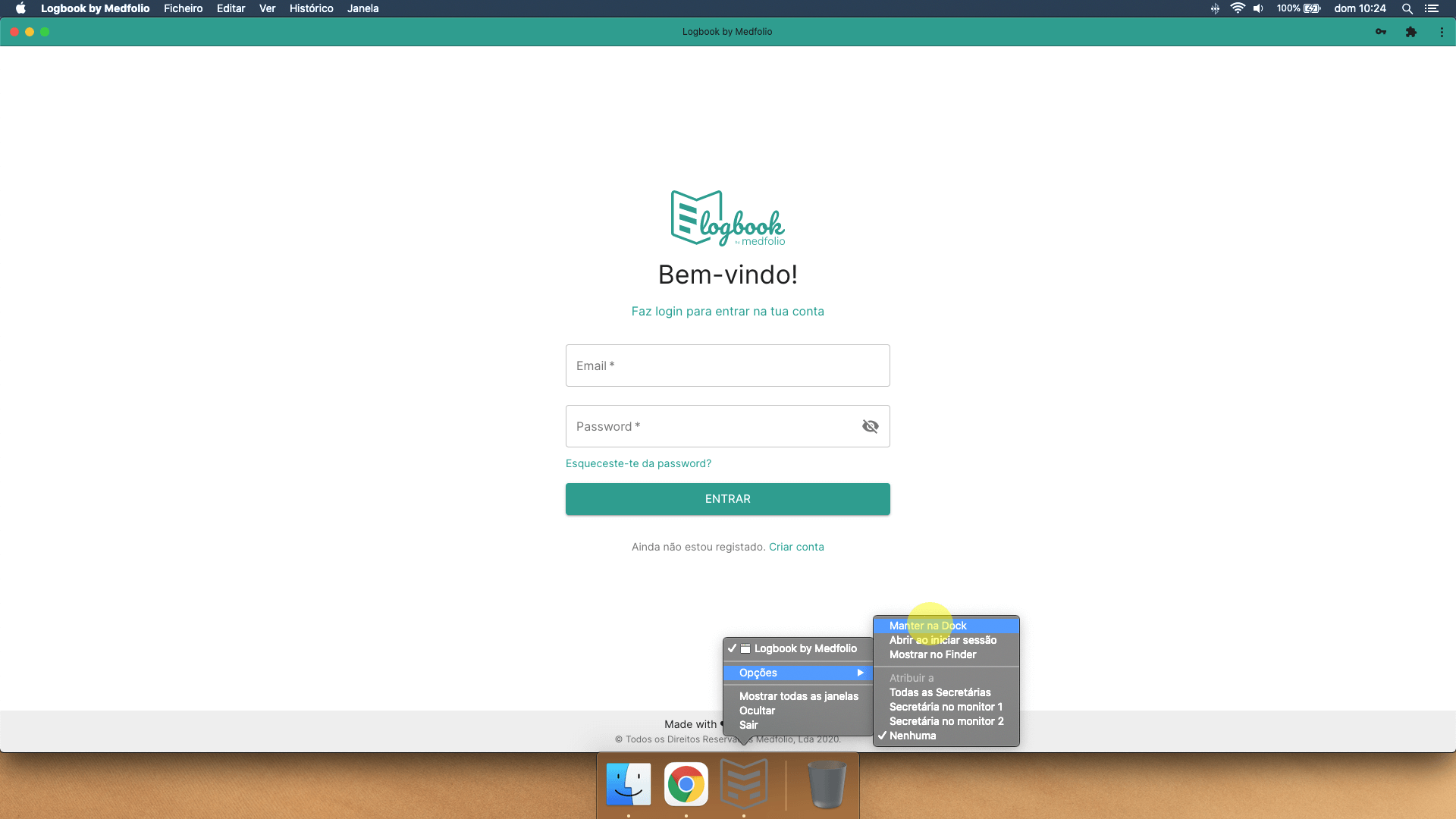Click the Wi-Fi status icon

(x=1238, y=8)
